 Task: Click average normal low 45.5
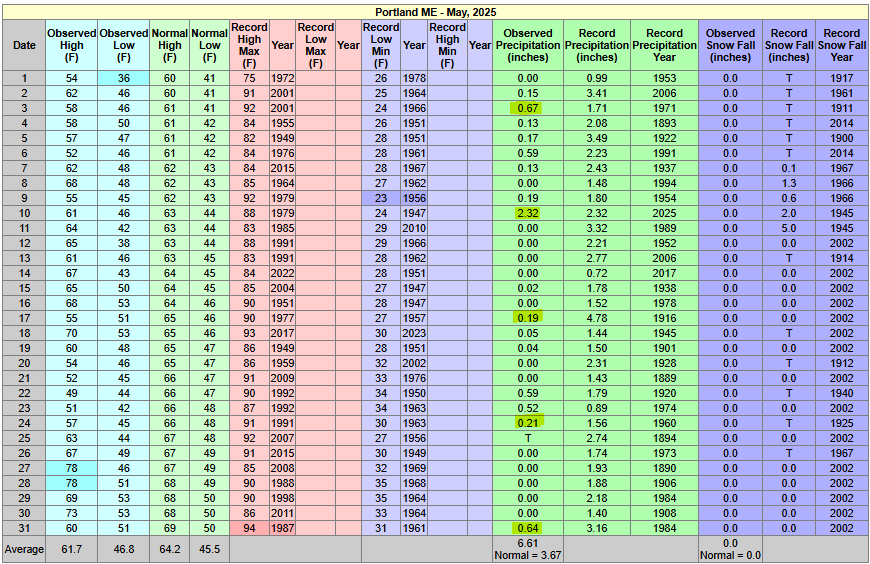click(209, 549)
